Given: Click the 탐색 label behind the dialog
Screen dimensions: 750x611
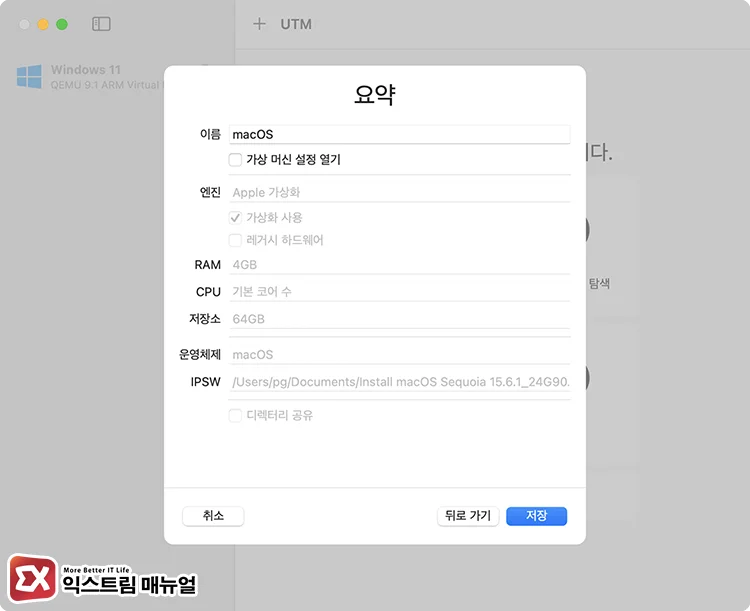Looking at the screenshot, I should click(599, 283).
